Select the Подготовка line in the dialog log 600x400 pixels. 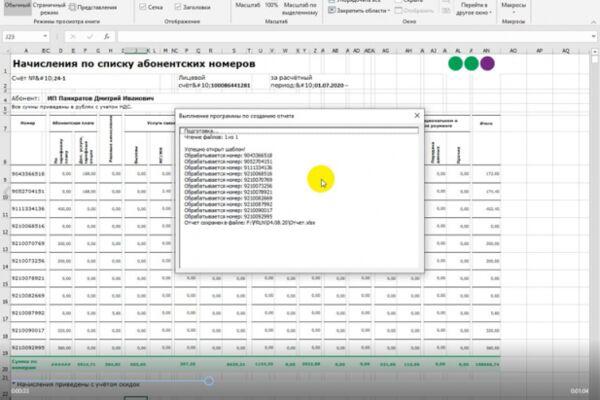coord(299,131)
